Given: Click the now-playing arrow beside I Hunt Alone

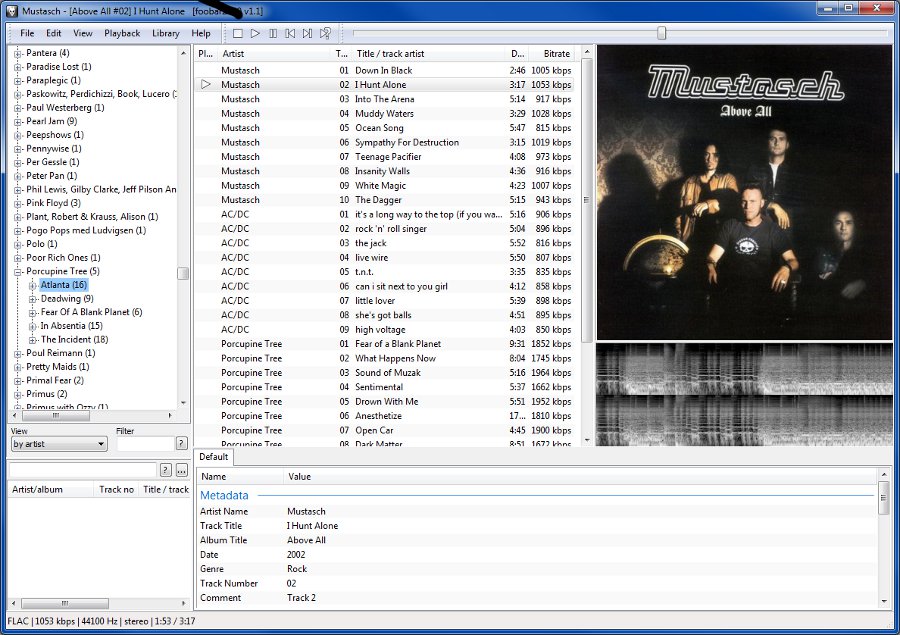Looking at the screenshot, I should click(x=206, y=84).
